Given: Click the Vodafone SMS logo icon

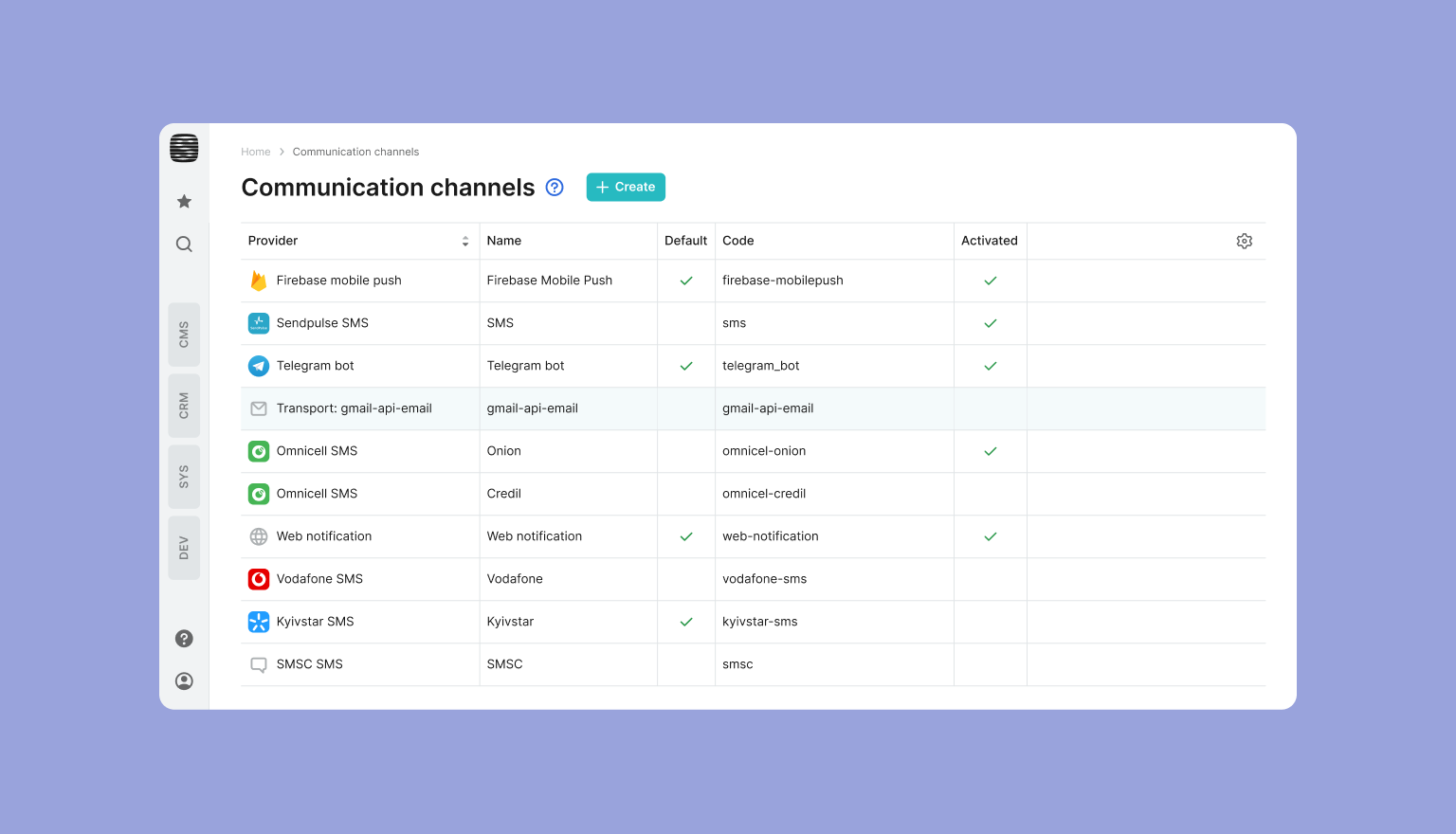Looking at the screenshot, I should (x=259, y=579).
